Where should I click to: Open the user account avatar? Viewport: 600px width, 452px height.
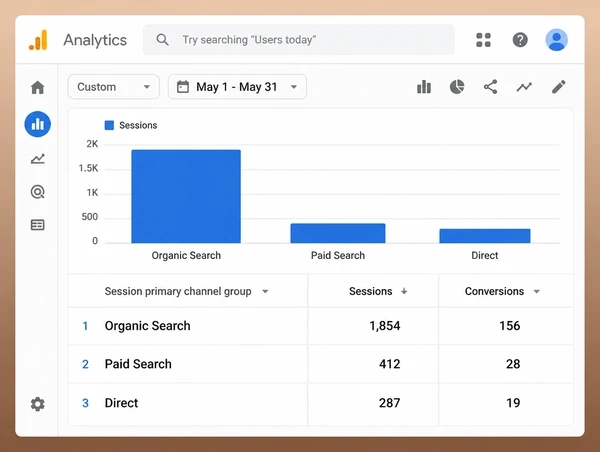click(556, 40)
